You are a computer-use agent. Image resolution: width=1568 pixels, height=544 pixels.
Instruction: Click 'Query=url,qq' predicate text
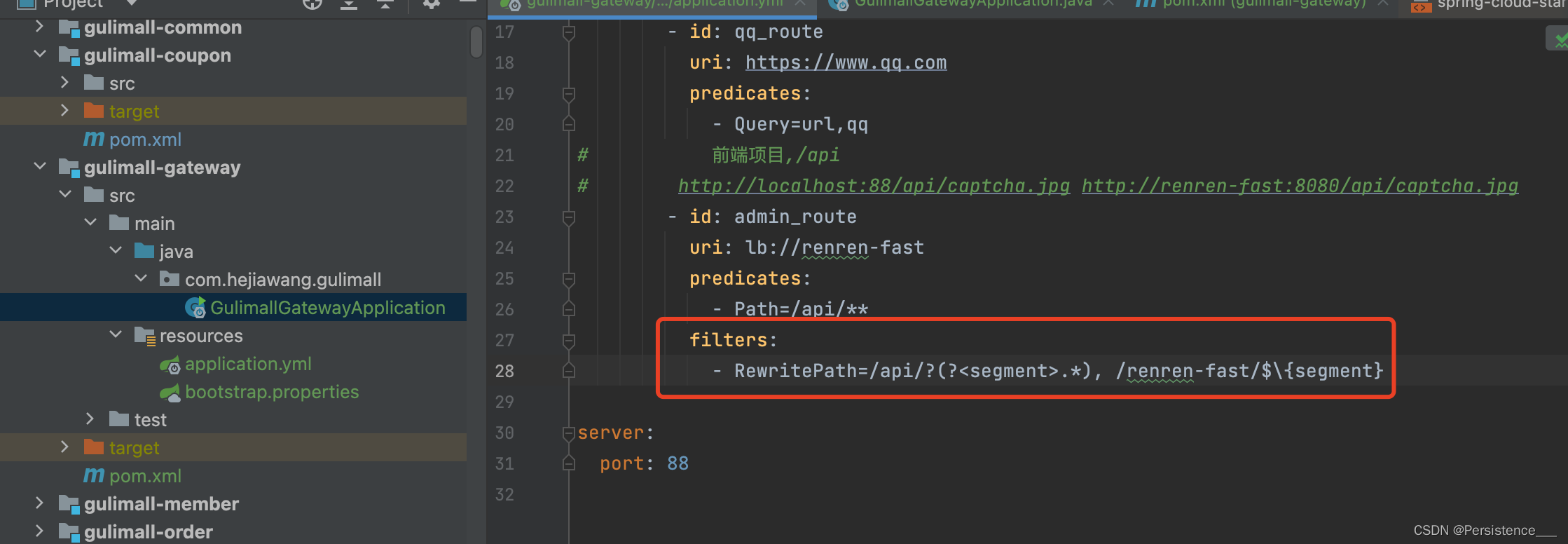coord(801,124)
